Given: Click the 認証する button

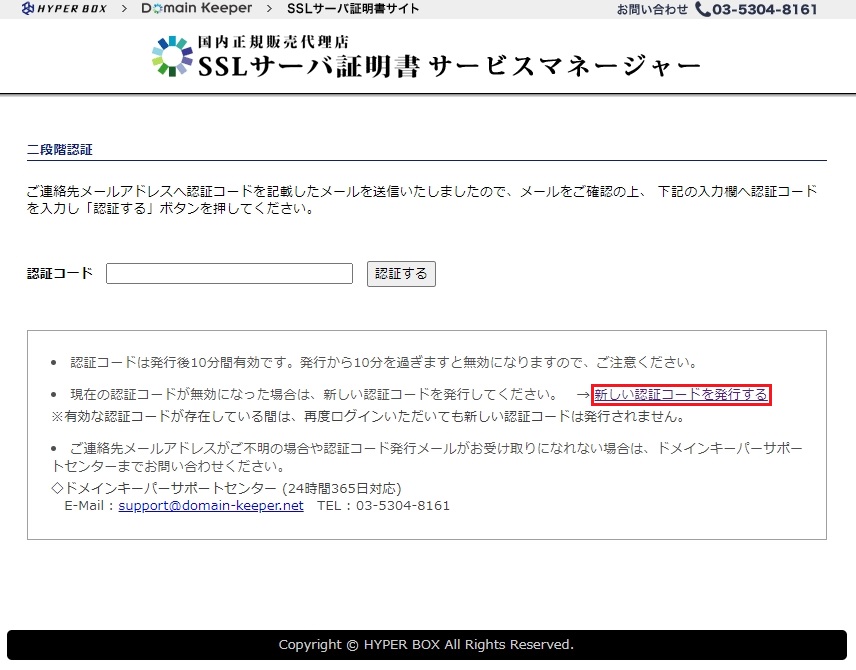Looking at the screenshot, I should pyautogui.click(x=401, y=274).
